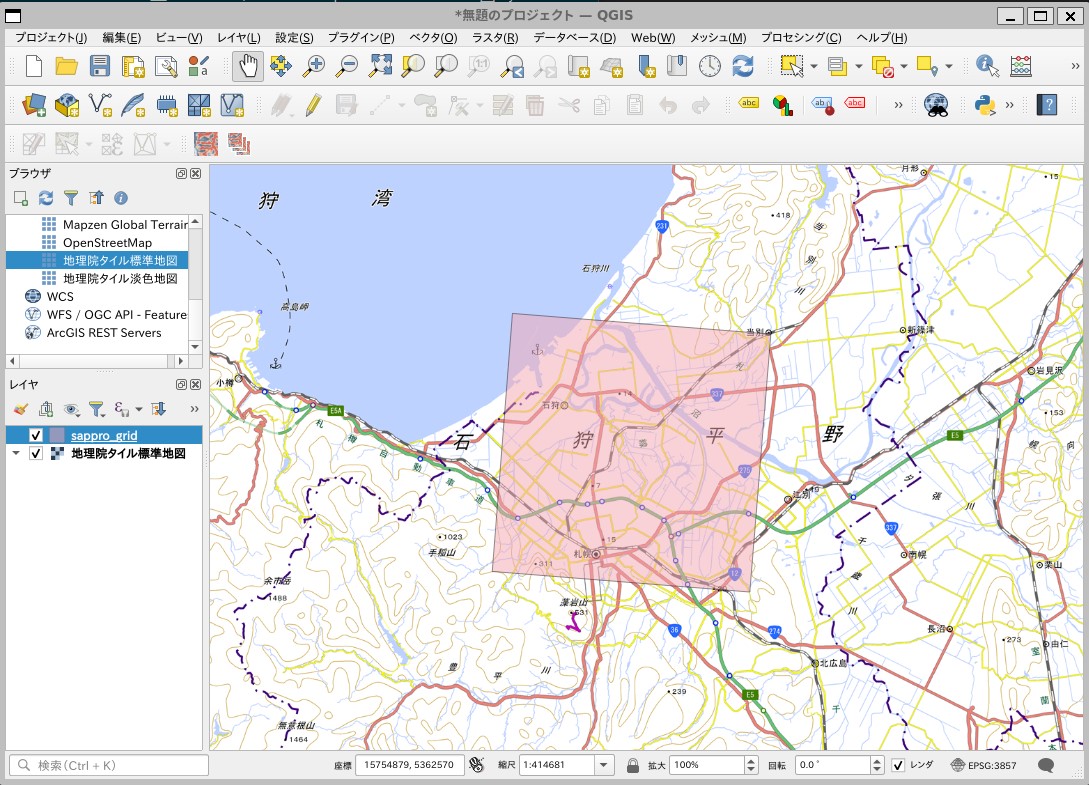This screenshot has width=1089, height=785.
Task: Increase the 拡大 magnifier spinner value
Action: pos(751,761)
